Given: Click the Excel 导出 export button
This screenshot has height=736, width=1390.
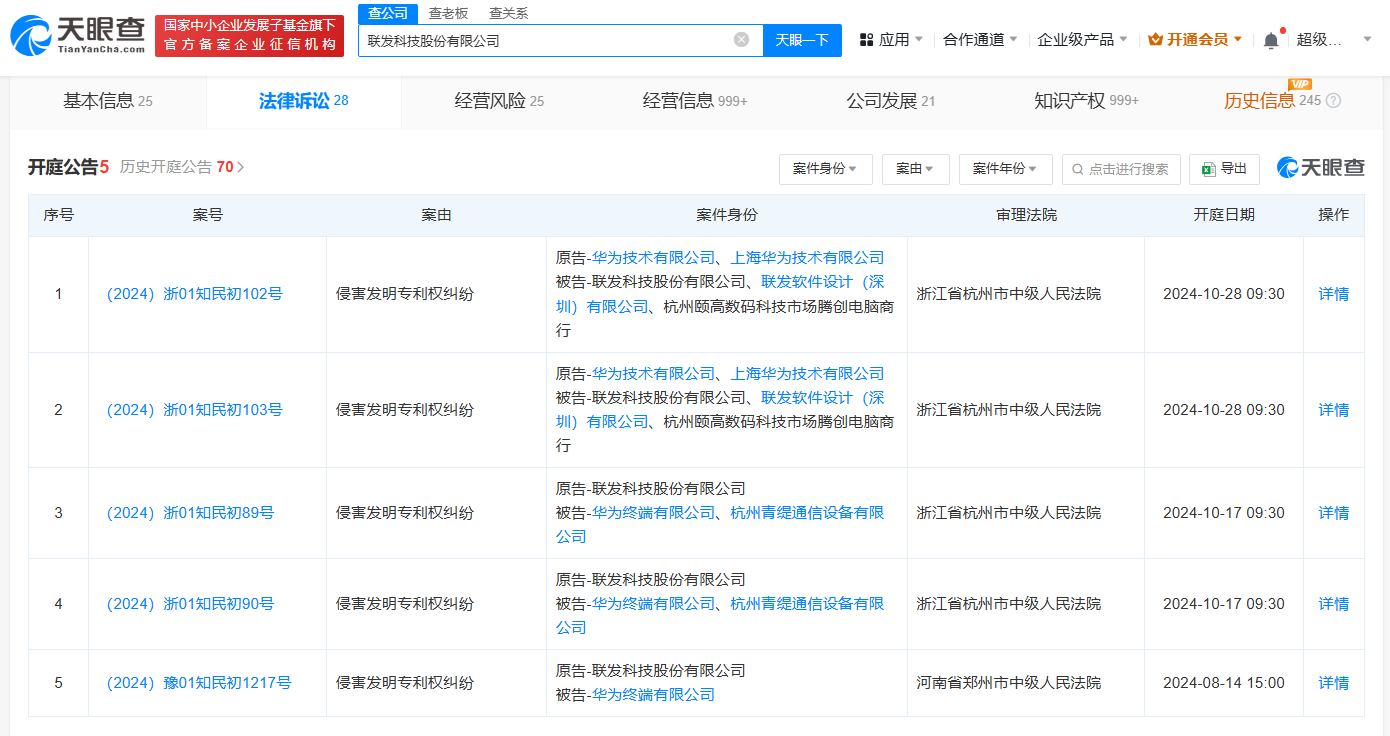Looking at the screenshot, I should click(1224, 169).
